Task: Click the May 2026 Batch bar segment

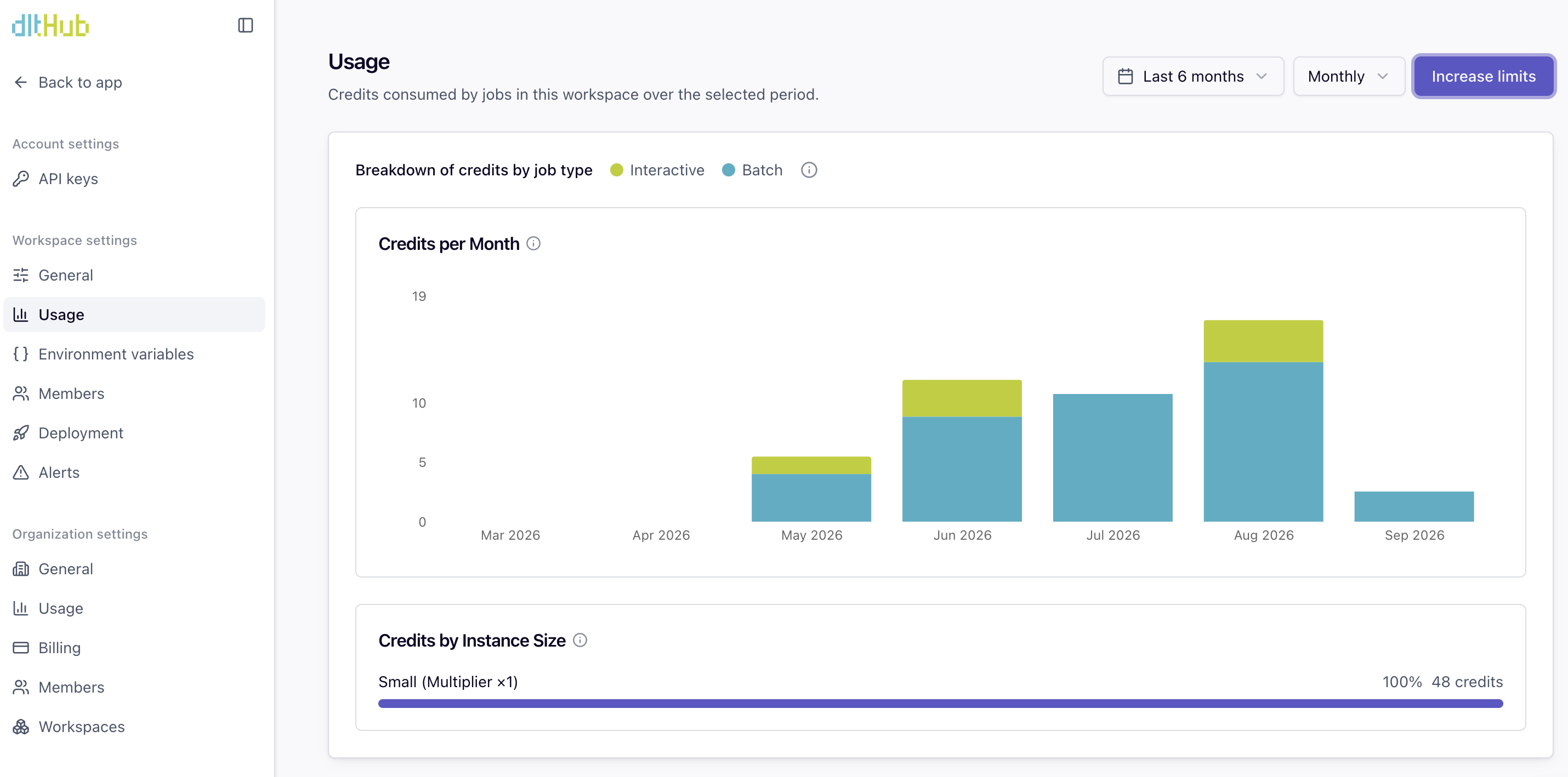Action: tap(811, 498)
